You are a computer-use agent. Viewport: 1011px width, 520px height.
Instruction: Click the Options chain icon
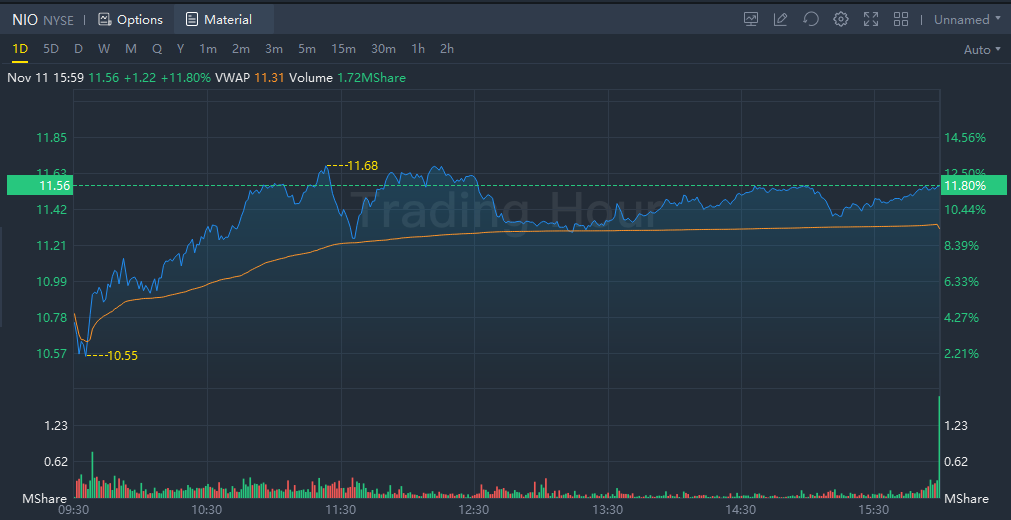click(104, 20)
